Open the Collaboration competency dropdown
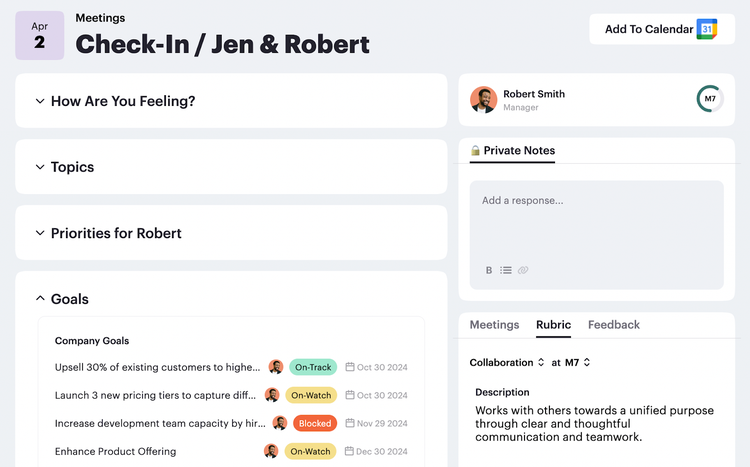Screen dimensions: 750x467 click(x=507, y=362)
